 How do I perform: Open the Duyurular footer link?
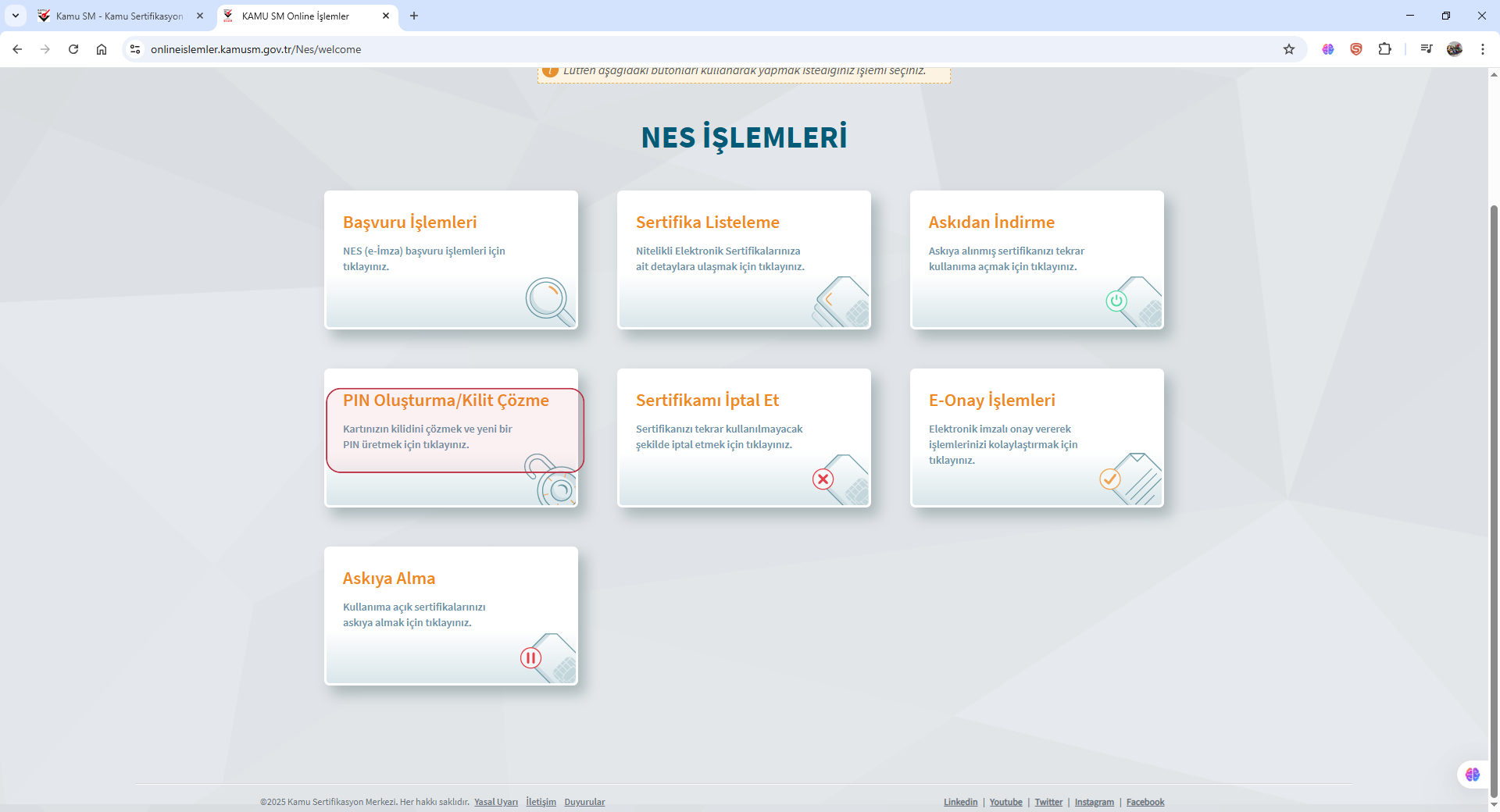point(584,802)
